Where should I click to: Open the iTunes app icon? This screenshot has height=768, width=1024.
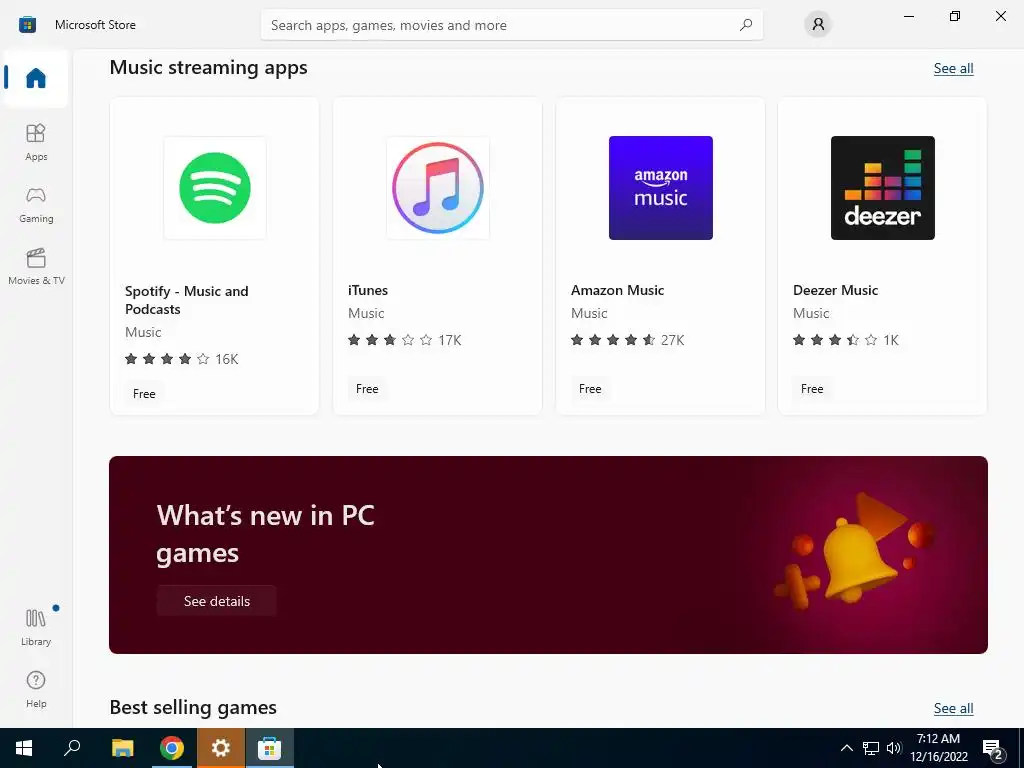(x=438, y=188)
